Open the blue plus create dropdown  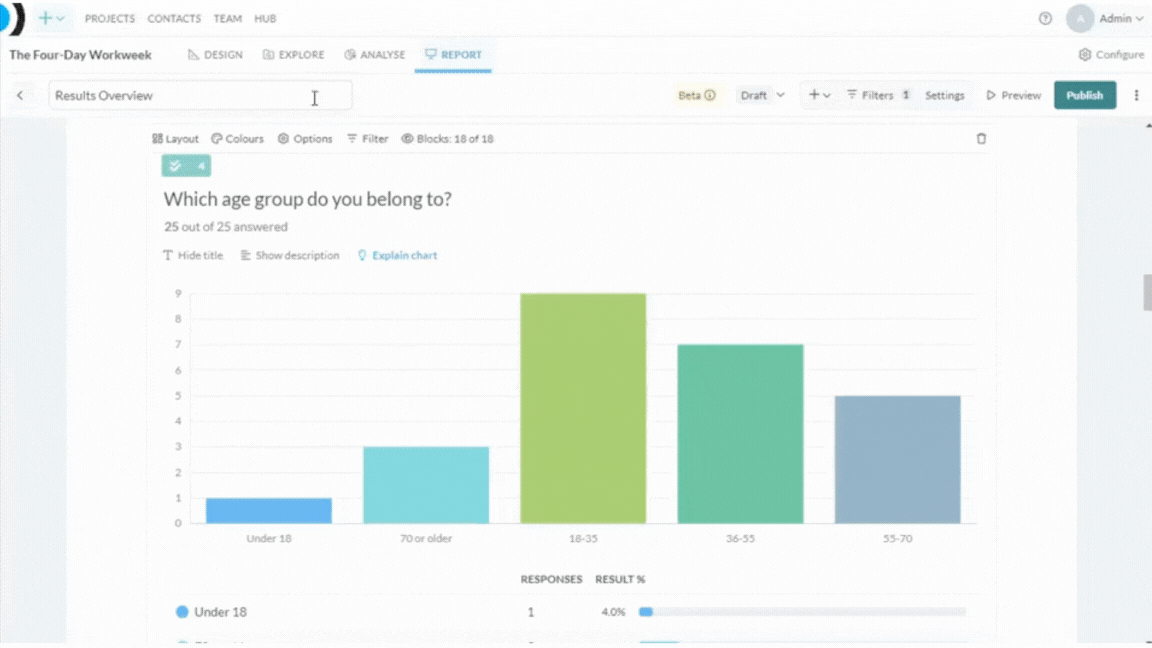51,18
